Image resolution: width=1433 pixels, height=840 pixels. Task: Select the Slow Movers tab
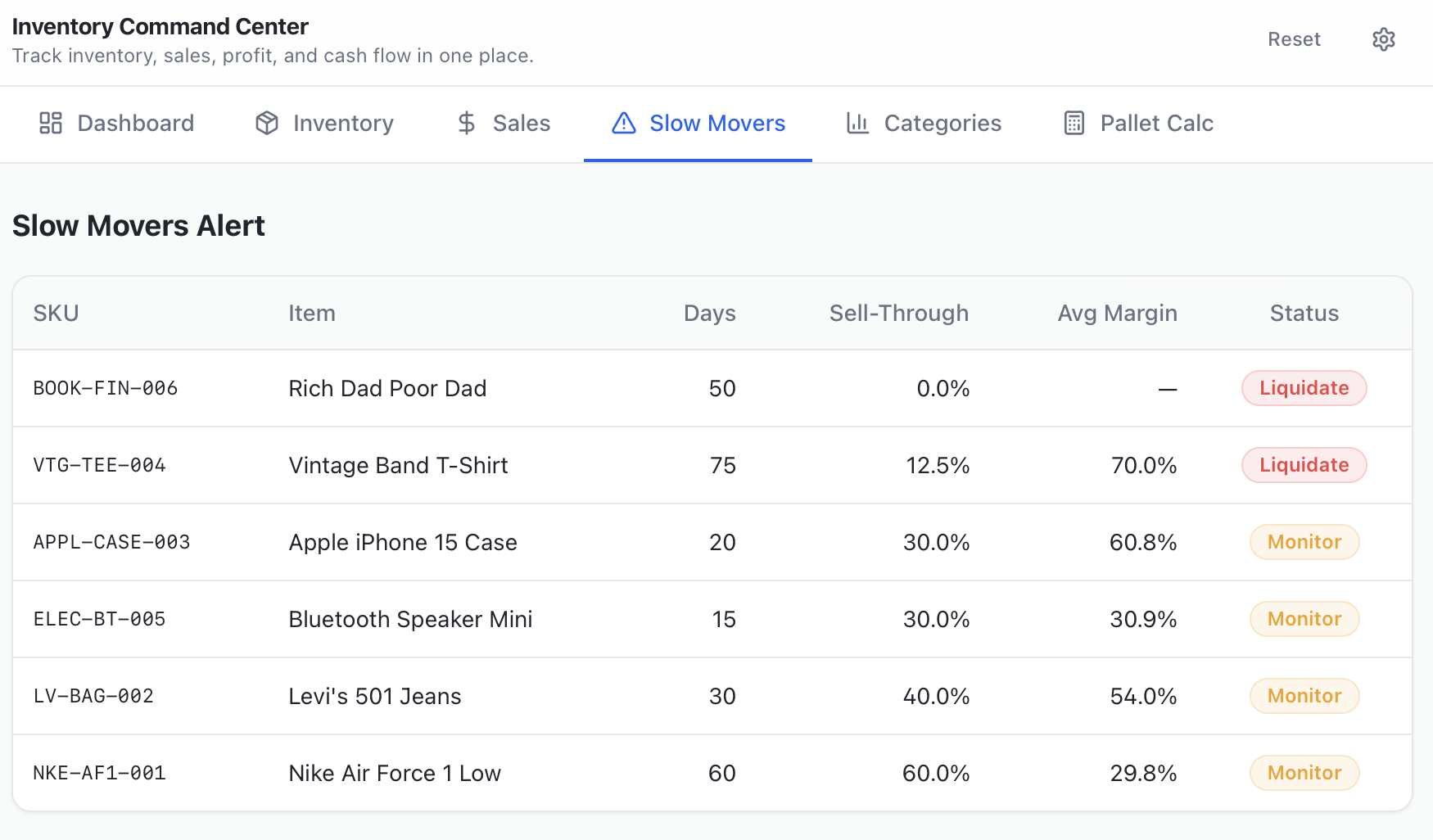pos(698,123)
